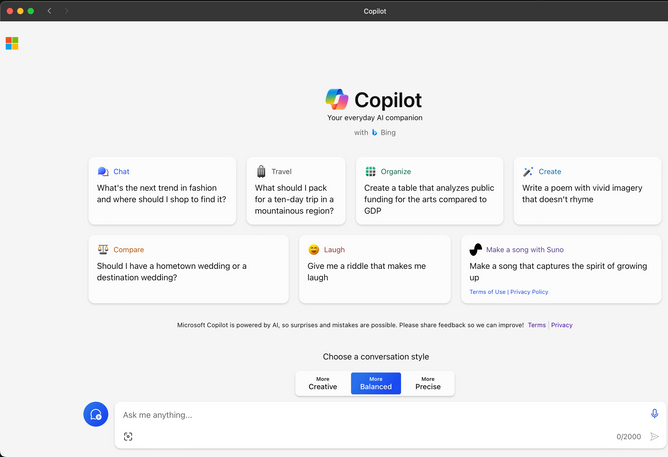Open the hometown wedding Compare suggestion
The height and width of the screenshot is (457, 668).
[189, 269]
